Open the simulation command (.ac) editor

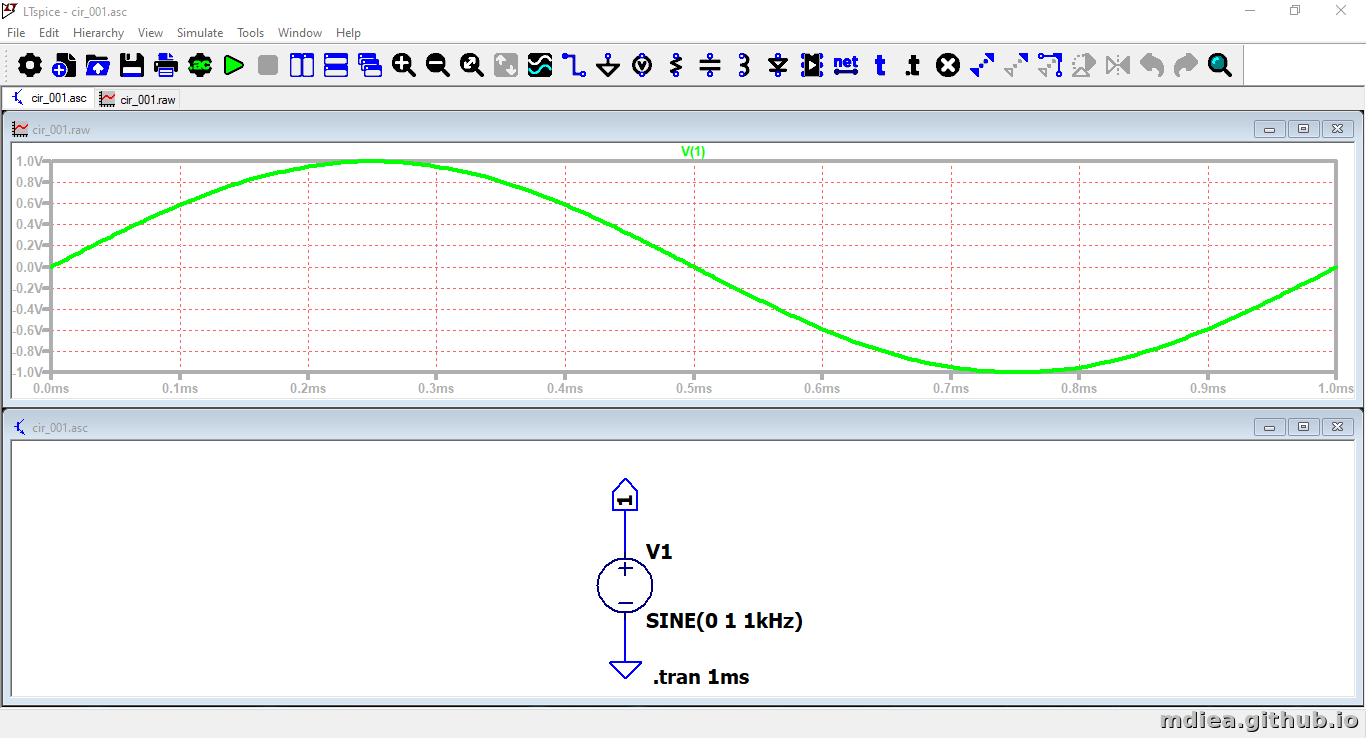pyautogui.click(x=200, y=66)
